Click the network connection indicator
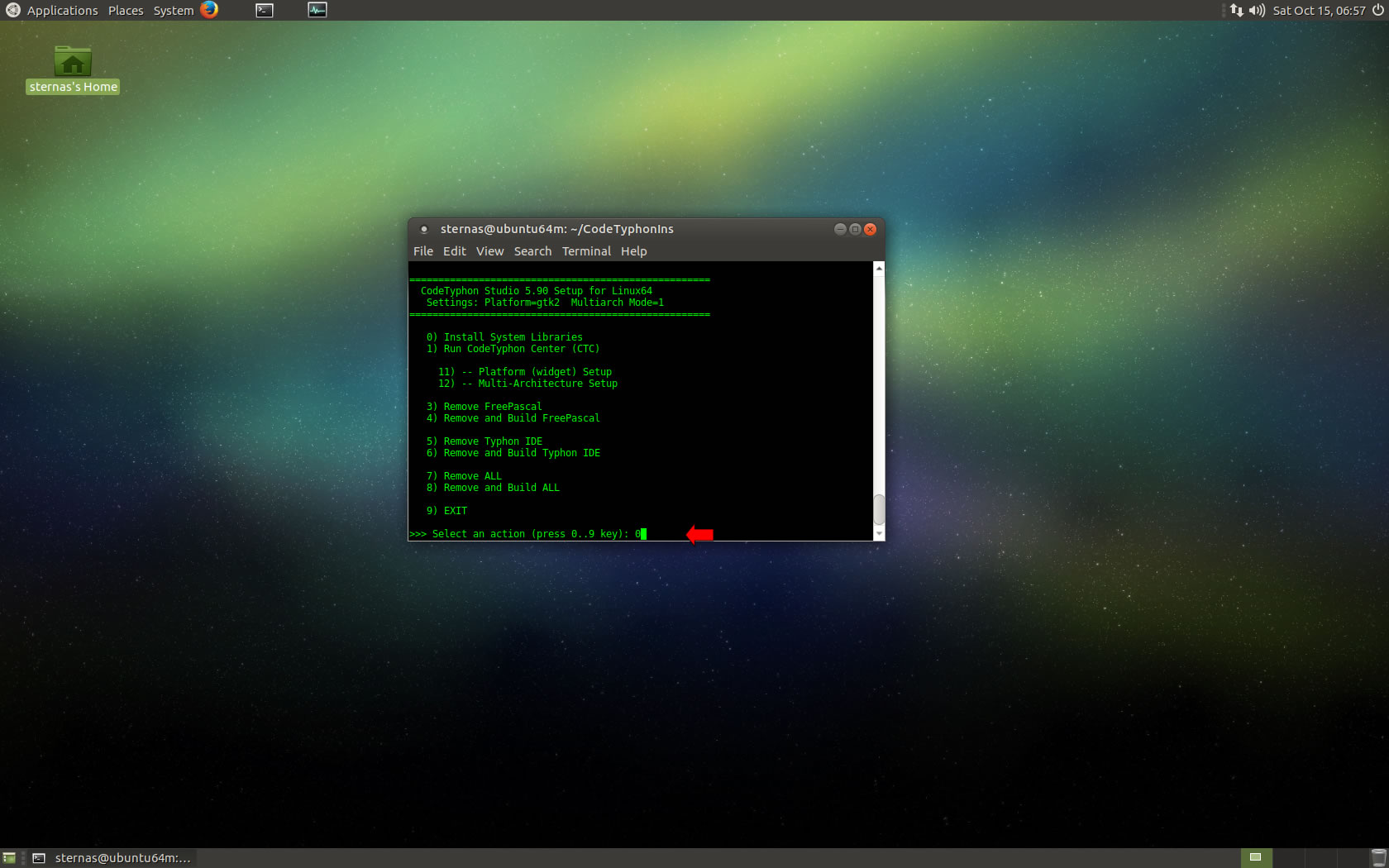Viewport: 1389px width, 868px height. point(1236,10)
